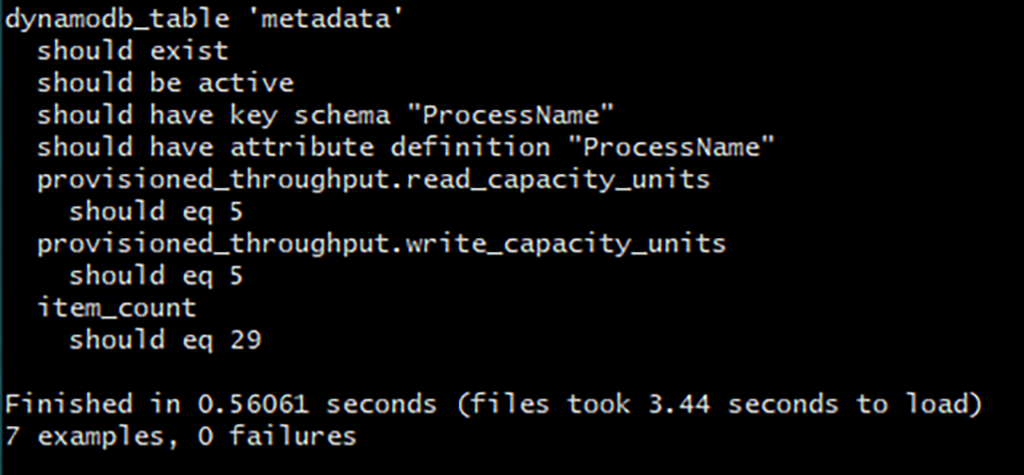Click the "should eq 29" line

tap(165, 339)
